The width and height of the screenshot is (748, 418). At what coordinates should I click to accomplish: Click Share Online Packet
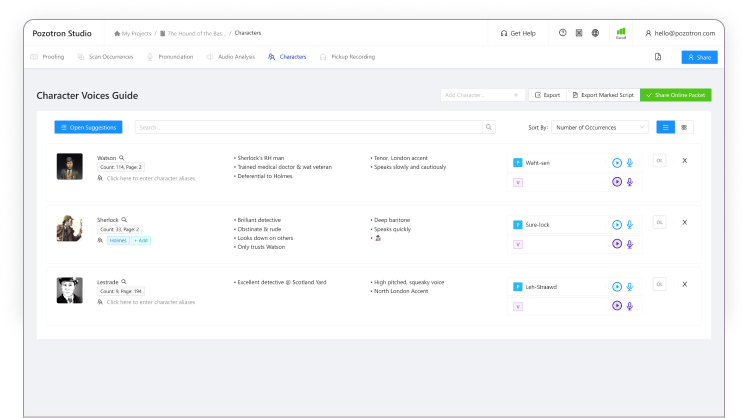(675, 95)
